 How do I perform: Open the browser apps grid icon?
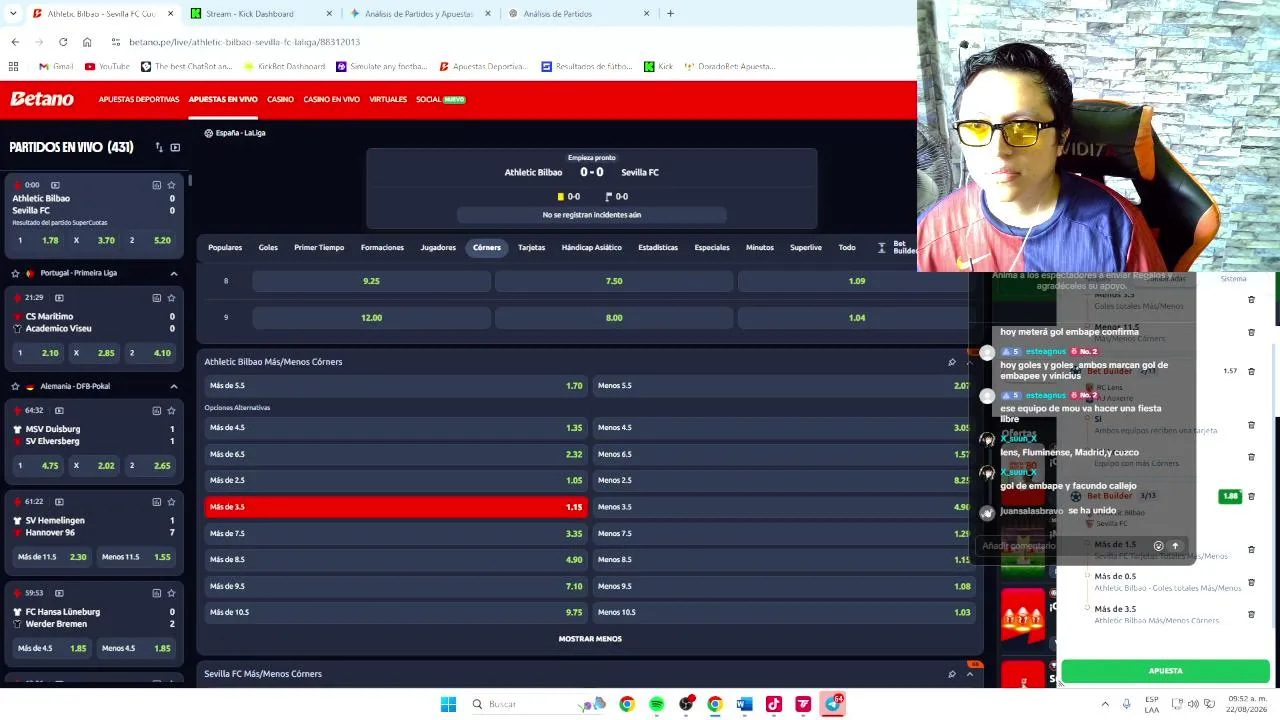click(14, 67)
